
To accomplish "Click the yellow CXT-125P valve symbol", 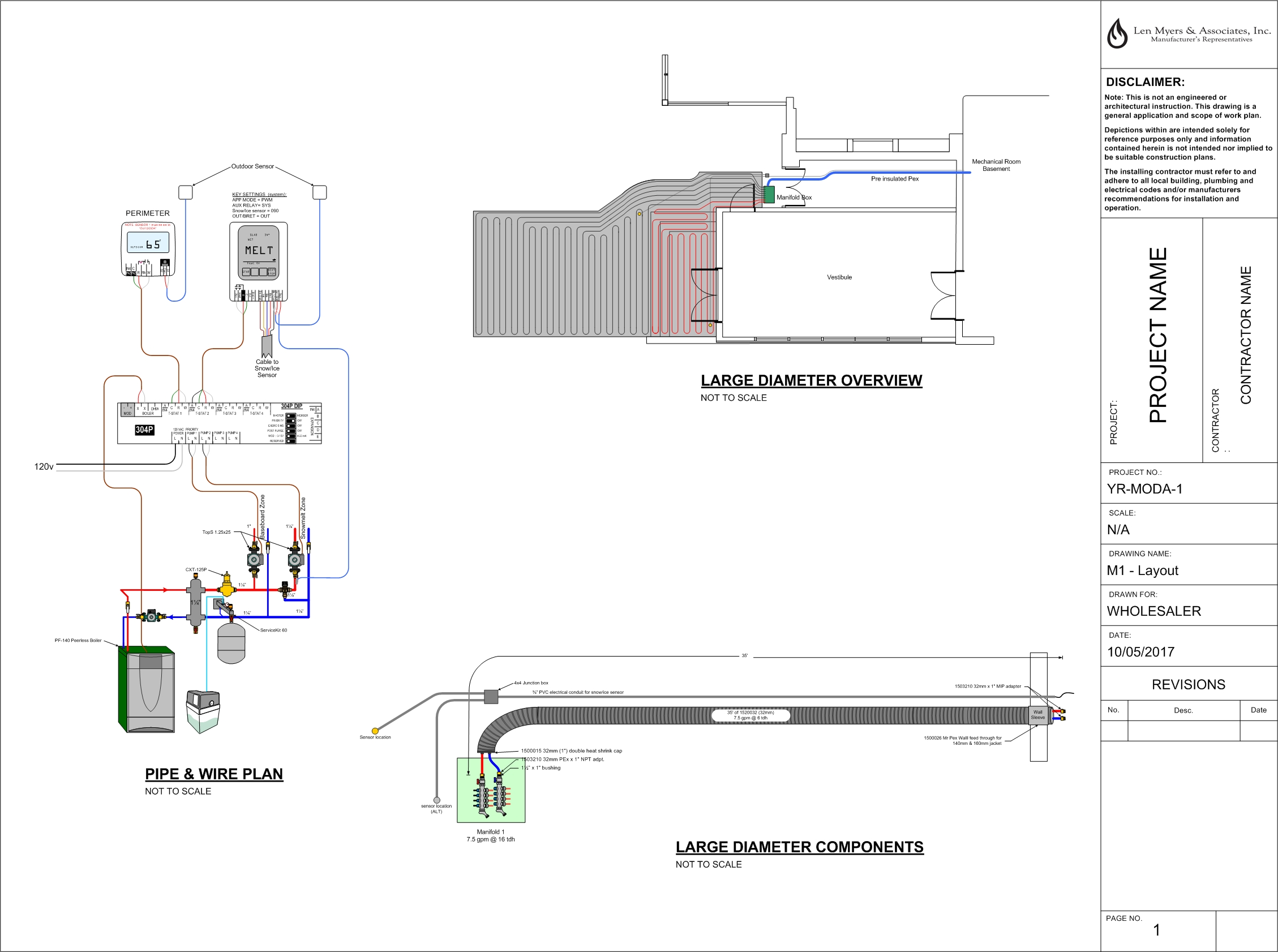I will point(227,588).
